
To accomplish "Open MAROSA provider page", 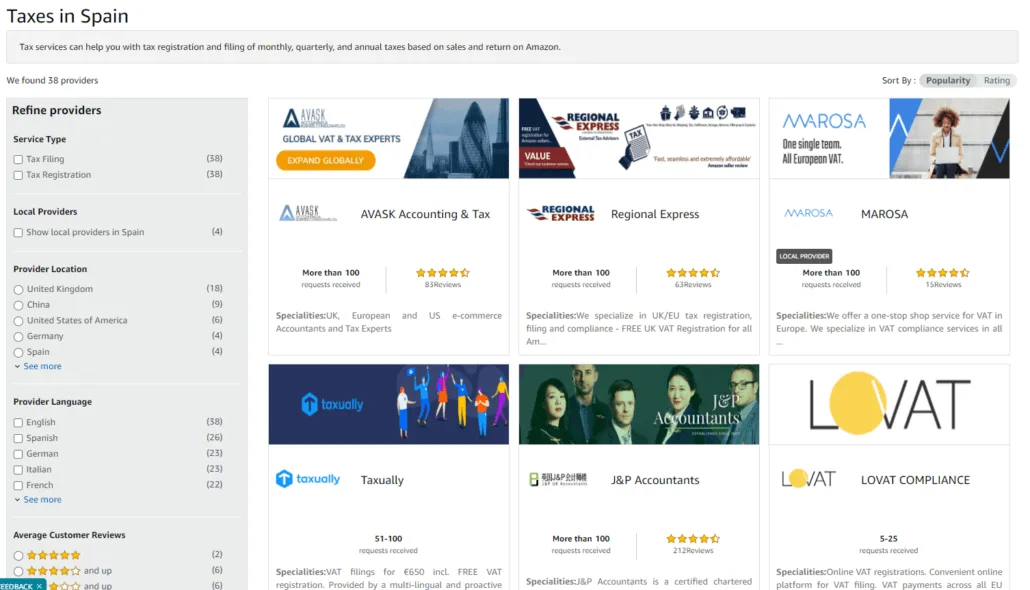I will (884, 214).
